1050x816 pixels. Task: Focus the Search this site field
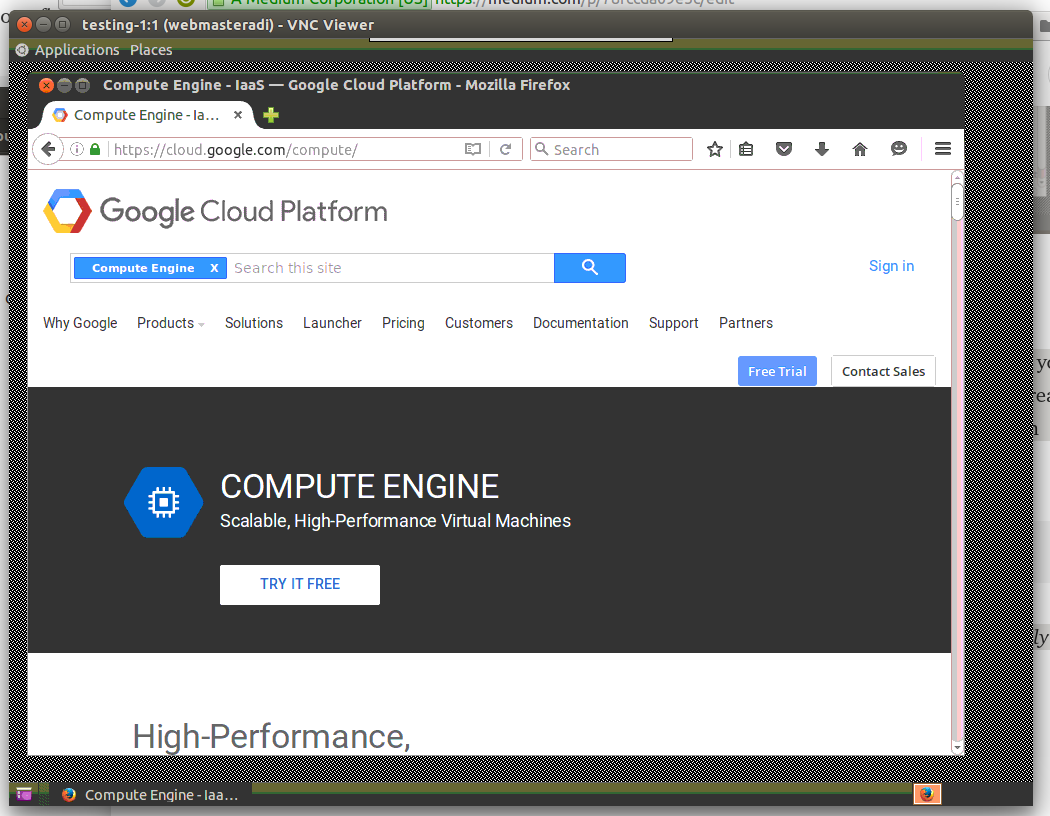coord(390,268)
